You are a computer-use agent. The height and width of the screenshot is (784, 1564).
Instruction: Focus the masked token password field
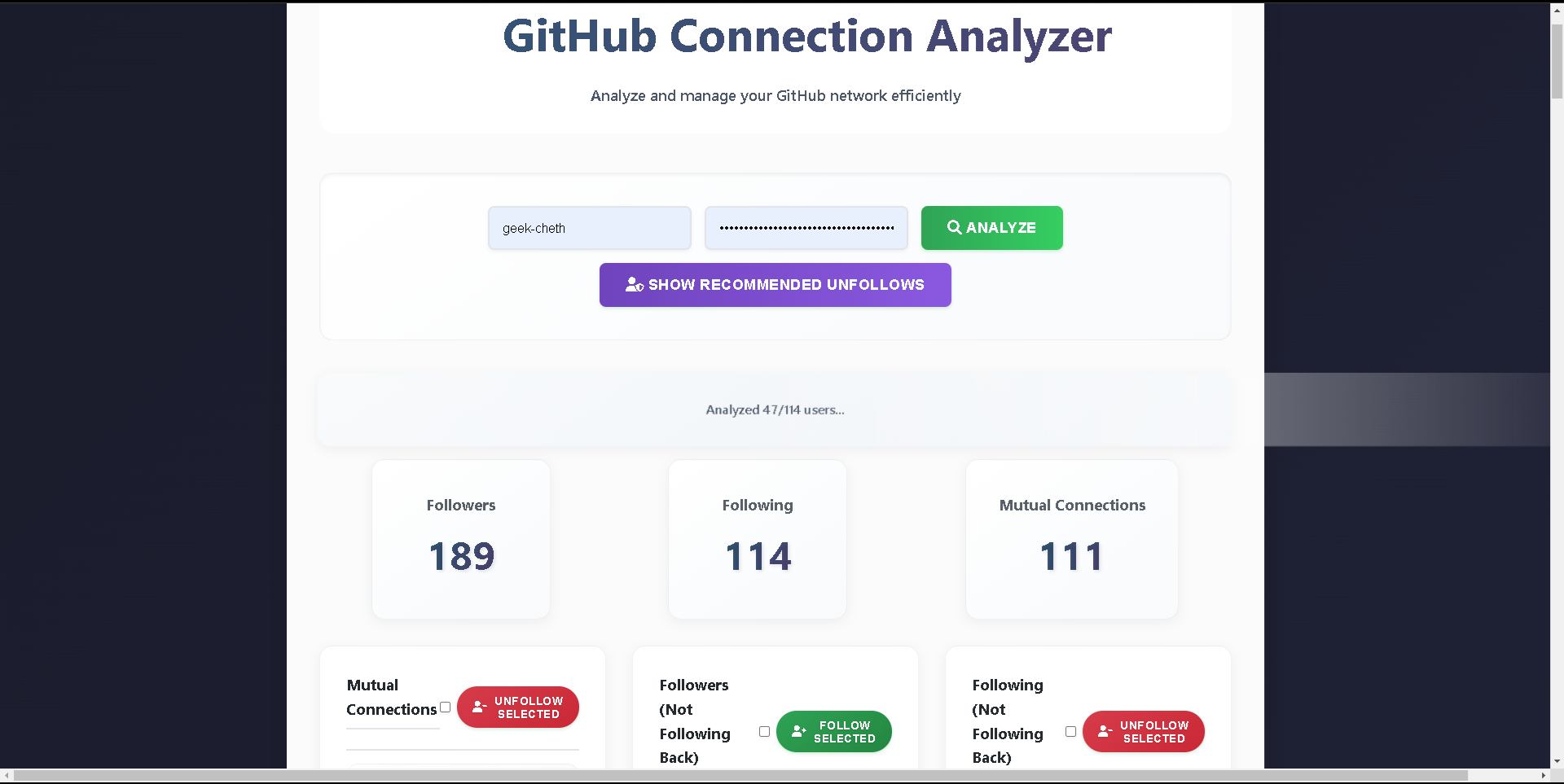[806, 228]
